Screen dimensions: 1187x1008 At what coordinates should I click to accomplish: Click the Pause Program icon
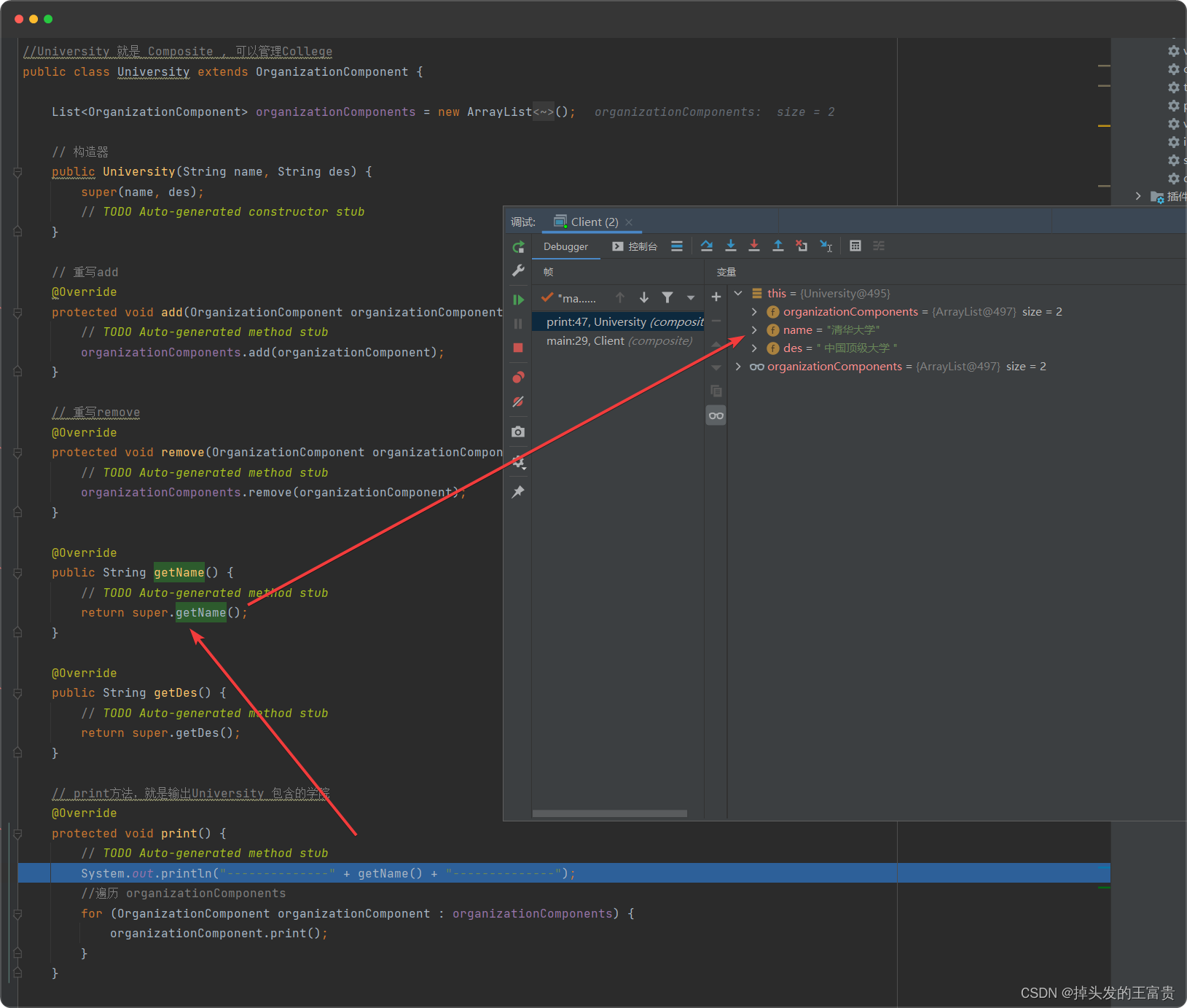pos(518,324)
